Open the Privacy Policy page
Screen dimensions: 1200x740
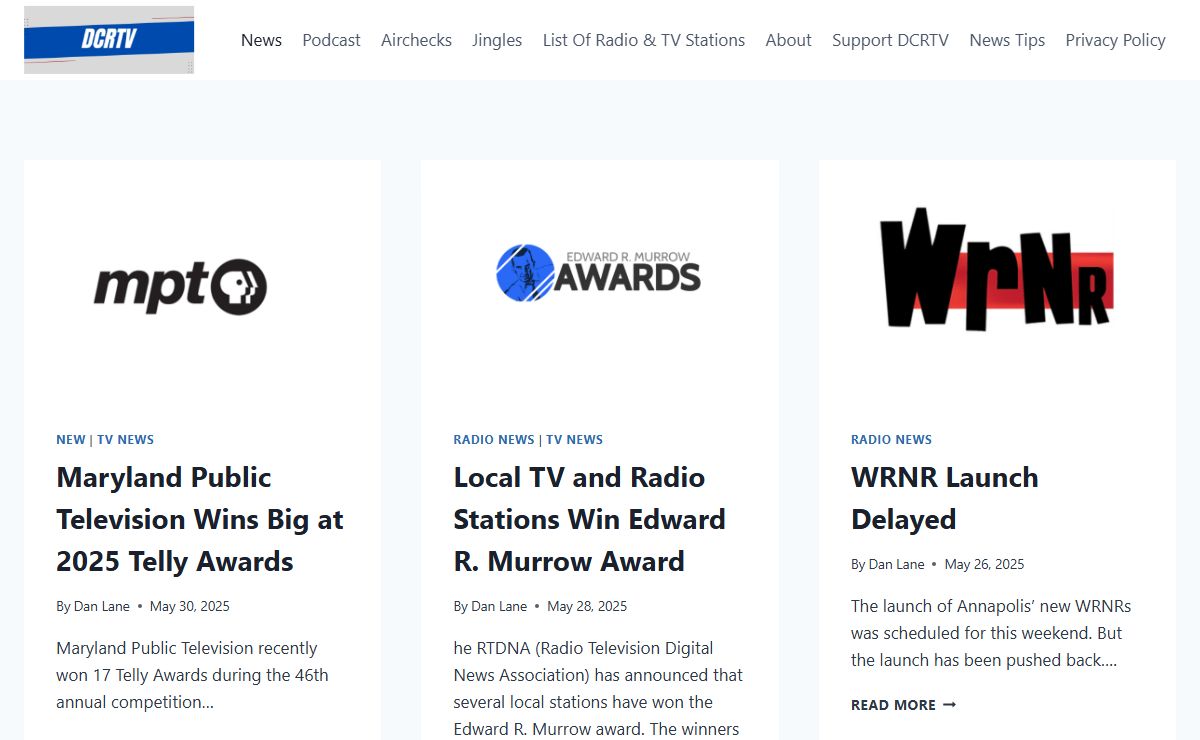(x=1115, y=40)
